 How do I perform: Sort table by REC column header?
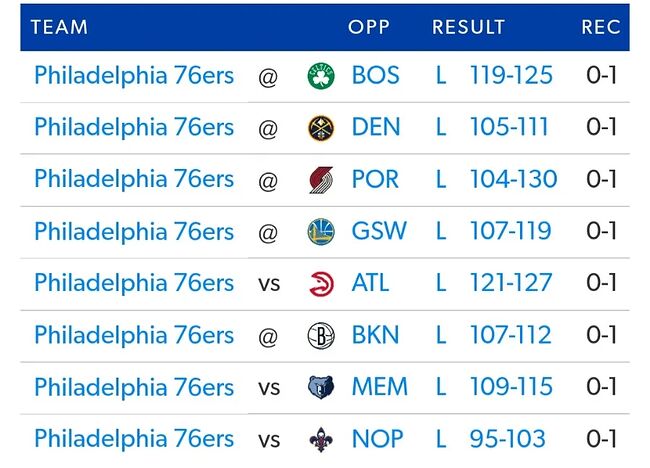pyautogui.click(x=601, y=27)
